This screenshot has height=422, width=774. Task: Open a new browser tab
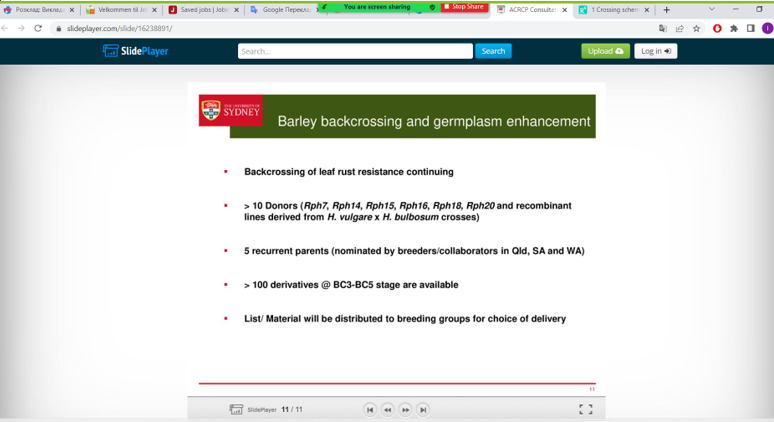(x=666, y=10)
